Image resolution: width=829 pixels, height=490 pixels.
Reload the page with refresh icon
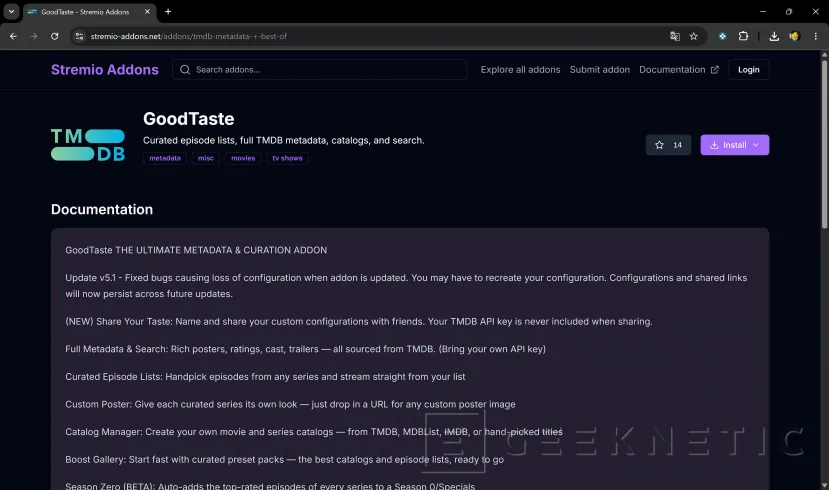click(54, 36)
